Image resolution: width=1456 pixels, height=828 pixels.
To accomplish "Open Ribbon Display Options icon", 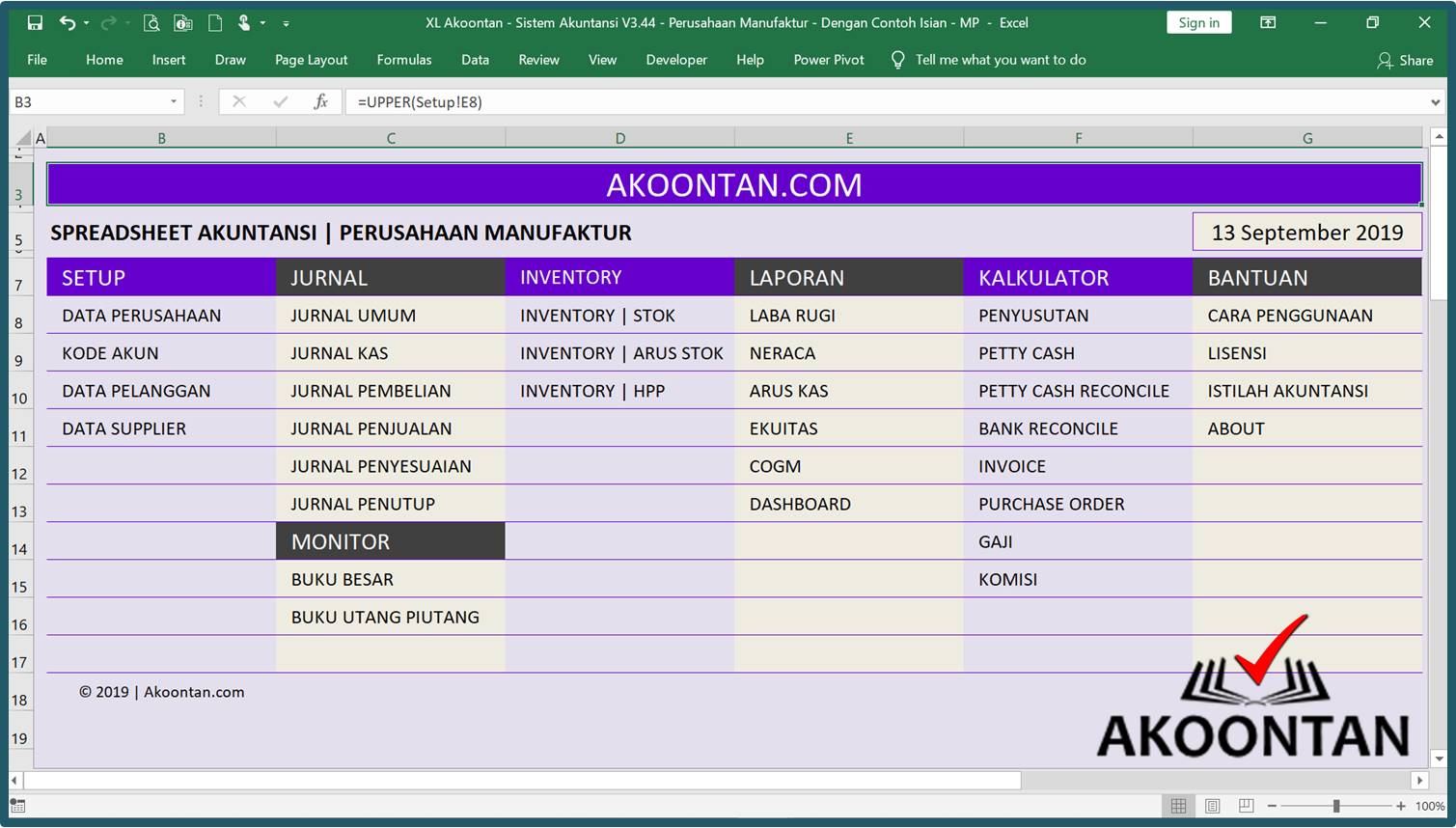I will point(1268,22).
